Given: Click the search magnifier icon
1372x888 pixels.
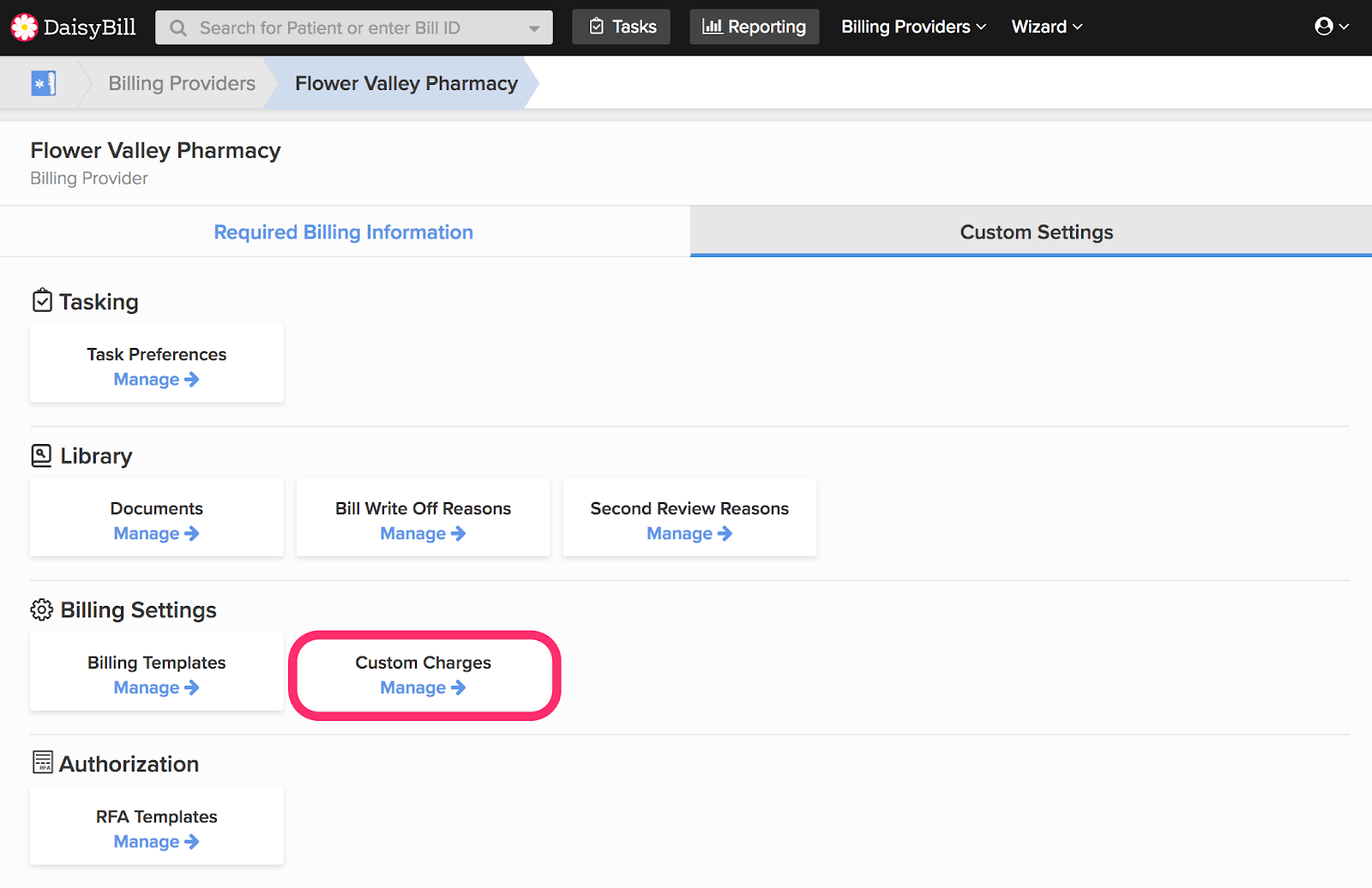Looking at the screenshot, I should [x=178, y=28].
